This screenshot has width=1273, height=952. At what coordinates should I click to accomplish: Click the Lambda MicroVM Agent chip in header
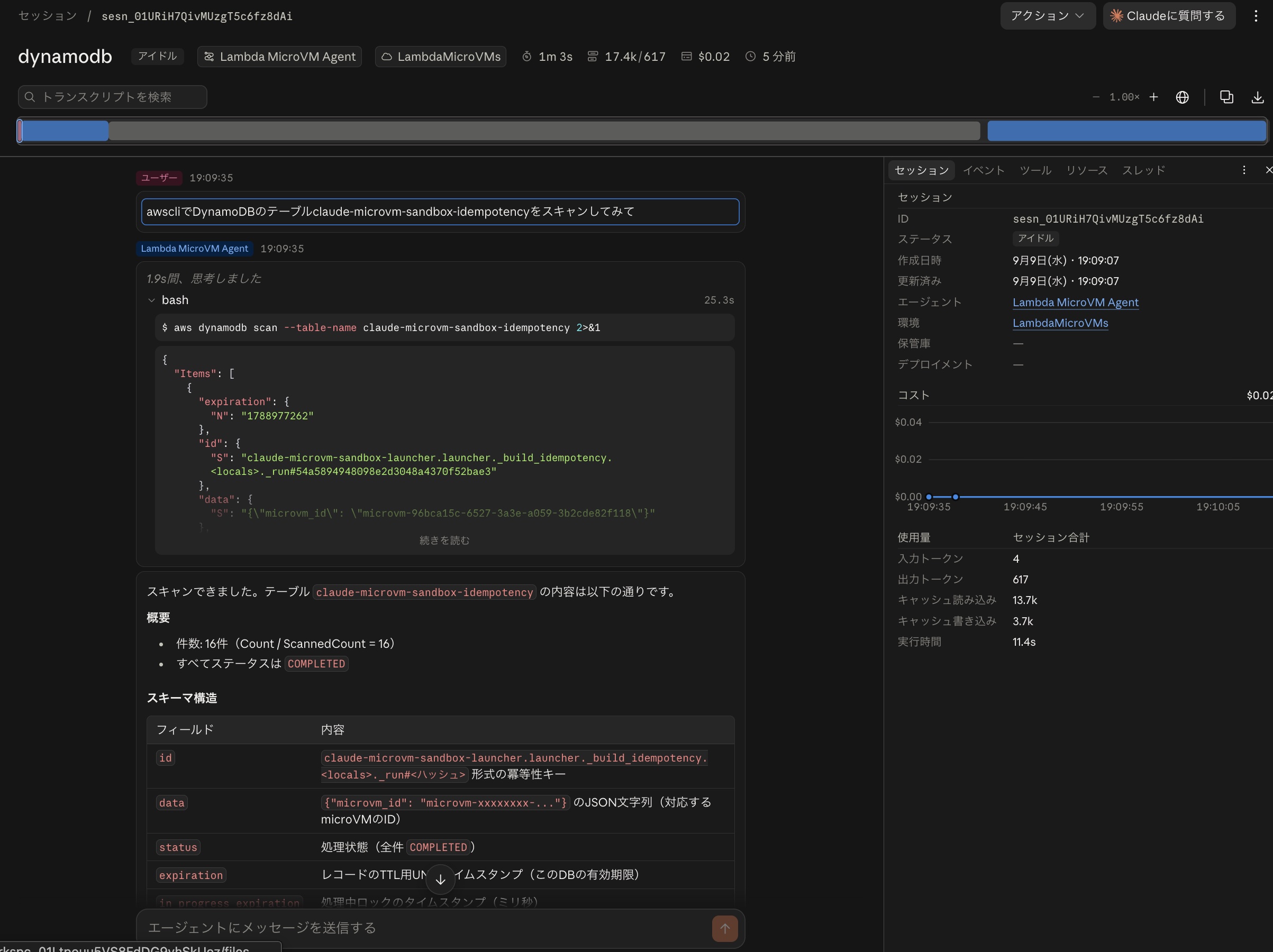280,57
